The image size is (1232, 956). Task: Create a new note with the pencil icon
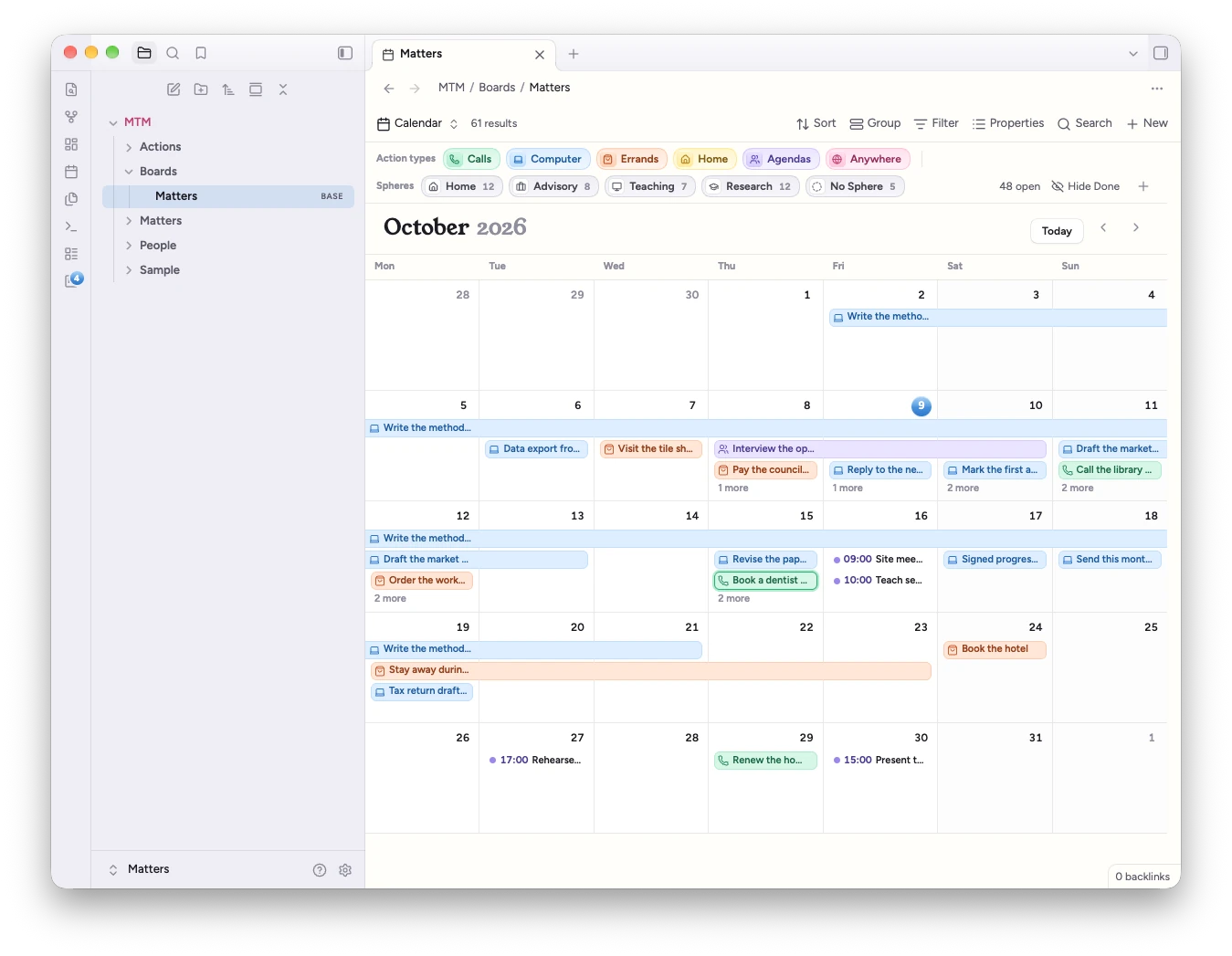(x=174, y=89)
